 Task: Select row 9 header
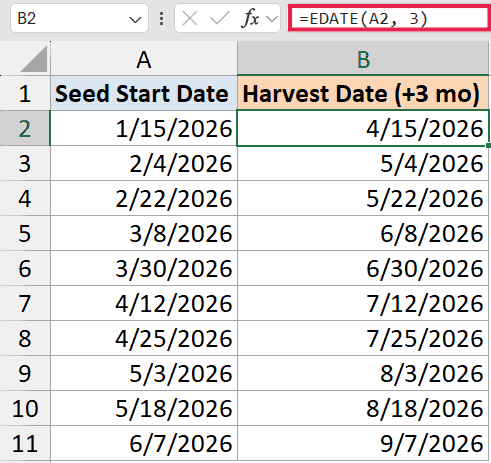[x=25, y=374]
